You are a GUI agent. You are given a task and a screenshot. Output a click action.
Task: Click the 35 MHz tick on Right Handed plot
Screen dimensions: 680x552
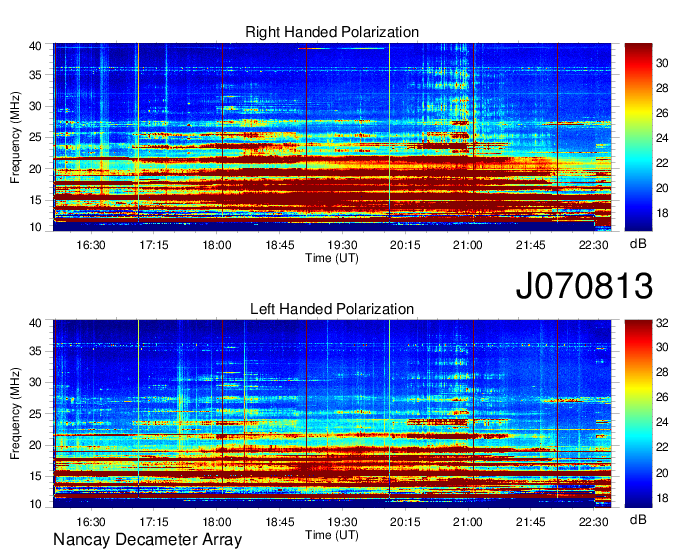tap(35, 75)
